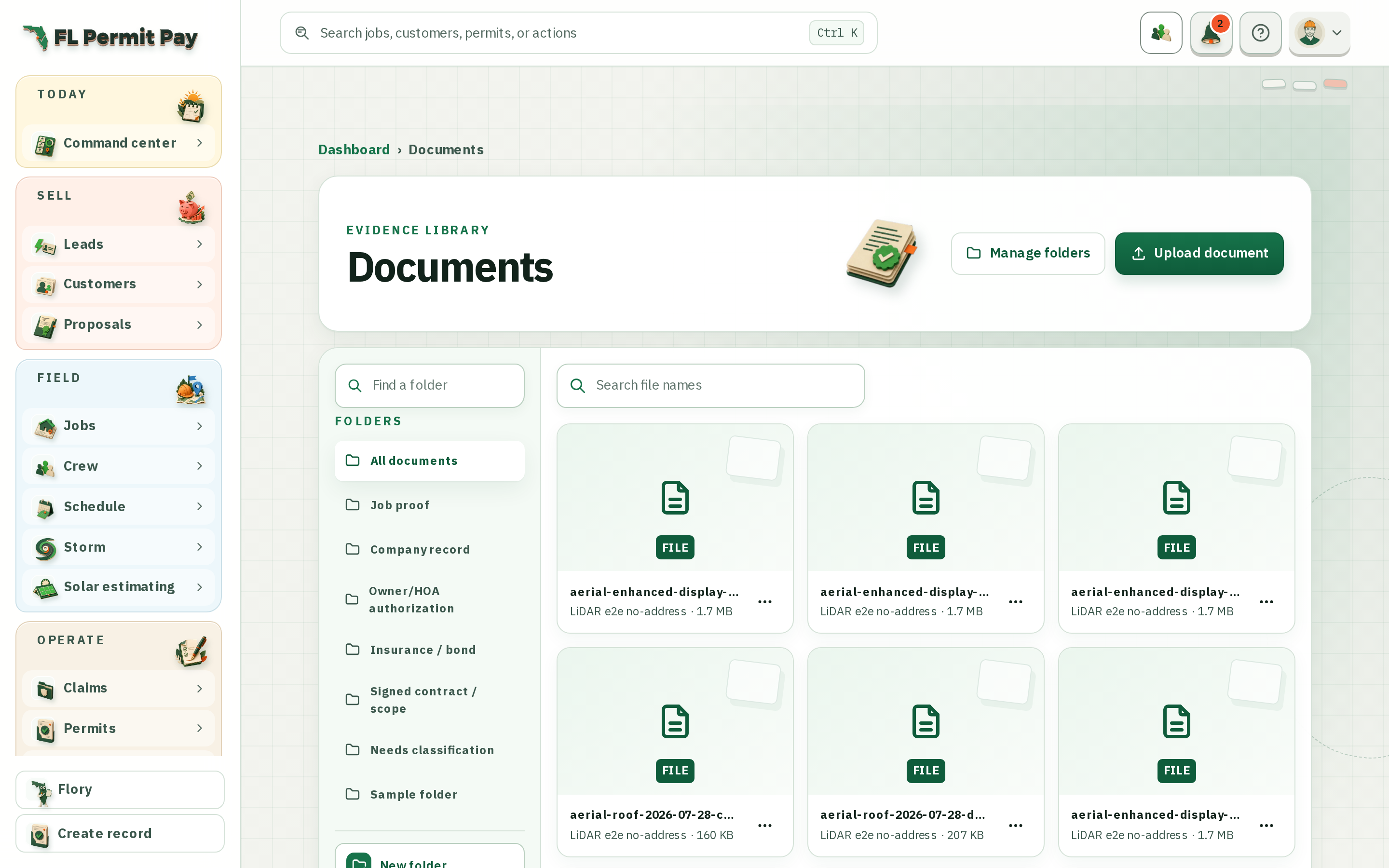Screen dimensions: 1389x868
Task: Expand the Command center chevron
Action: click(200, 142)
